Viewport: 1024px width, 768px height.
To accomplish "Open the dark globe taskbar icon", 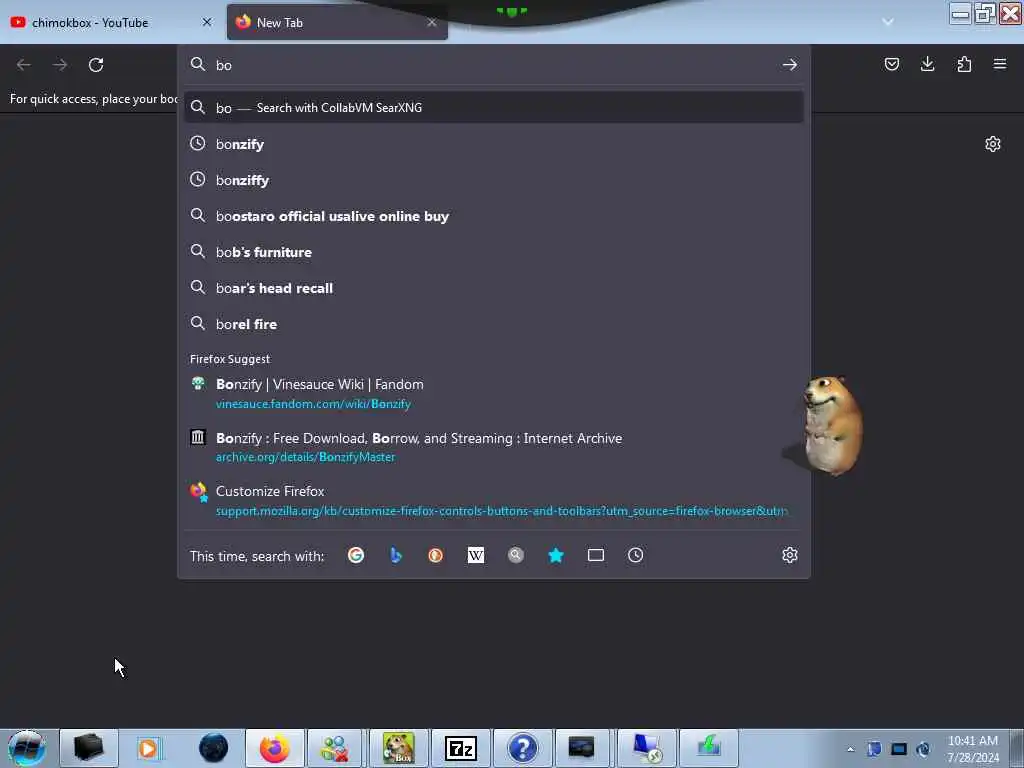I will 213,748.
